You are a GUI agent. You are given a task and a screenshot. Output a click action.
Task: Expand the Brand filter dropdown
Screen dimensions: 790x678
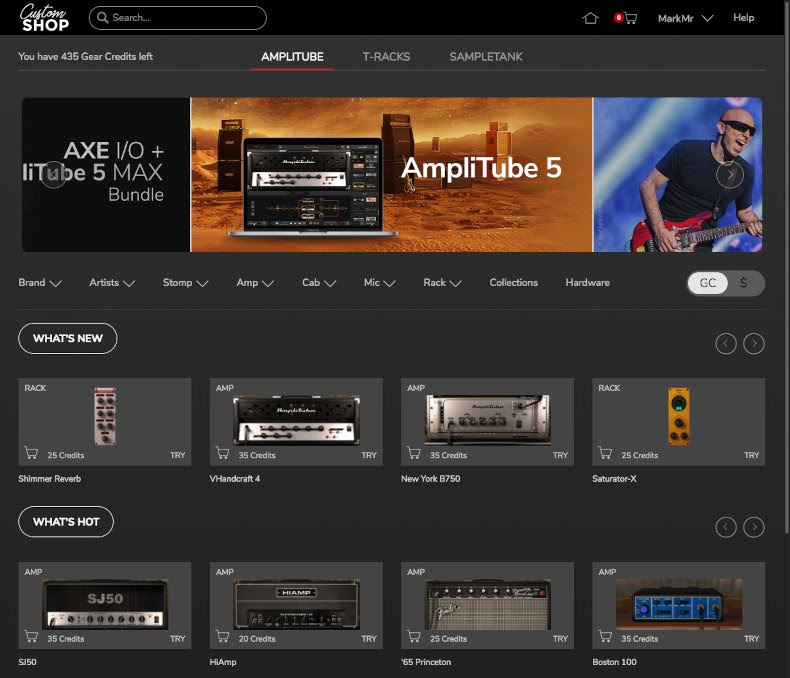click(x=40, y=283)
